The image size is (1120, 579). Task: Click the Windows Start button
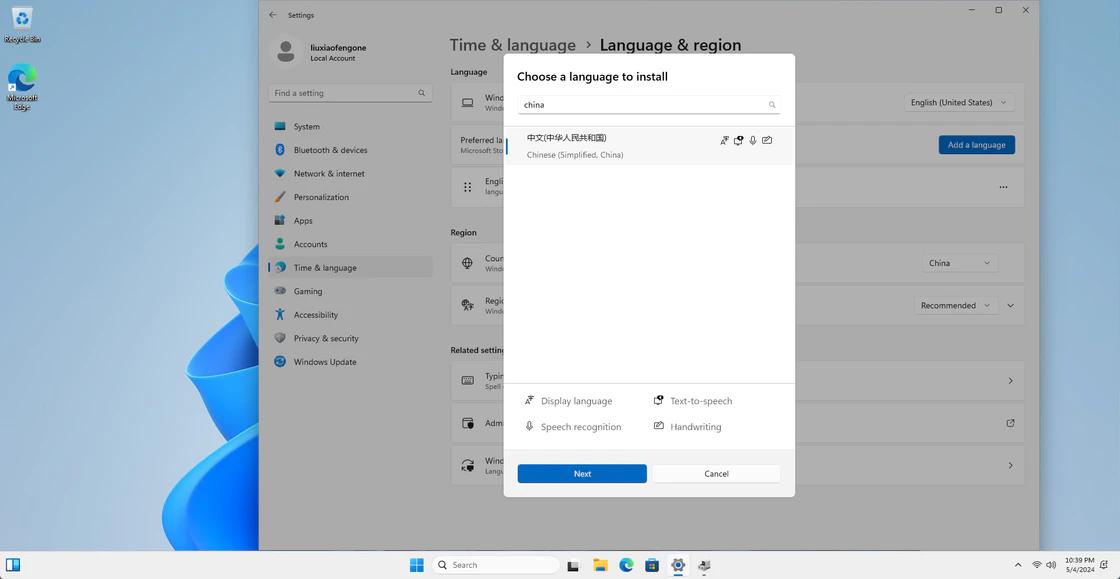[x=416, y=565]
